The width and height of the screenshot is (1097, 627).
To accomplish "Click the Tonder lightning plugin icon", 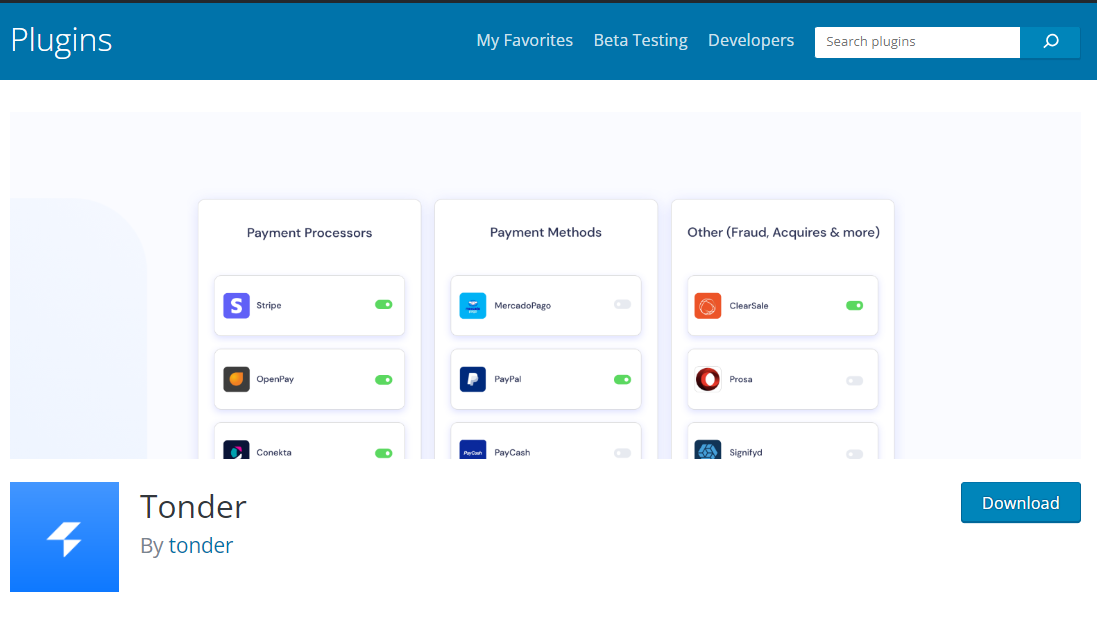I will [x=64, y=537].
